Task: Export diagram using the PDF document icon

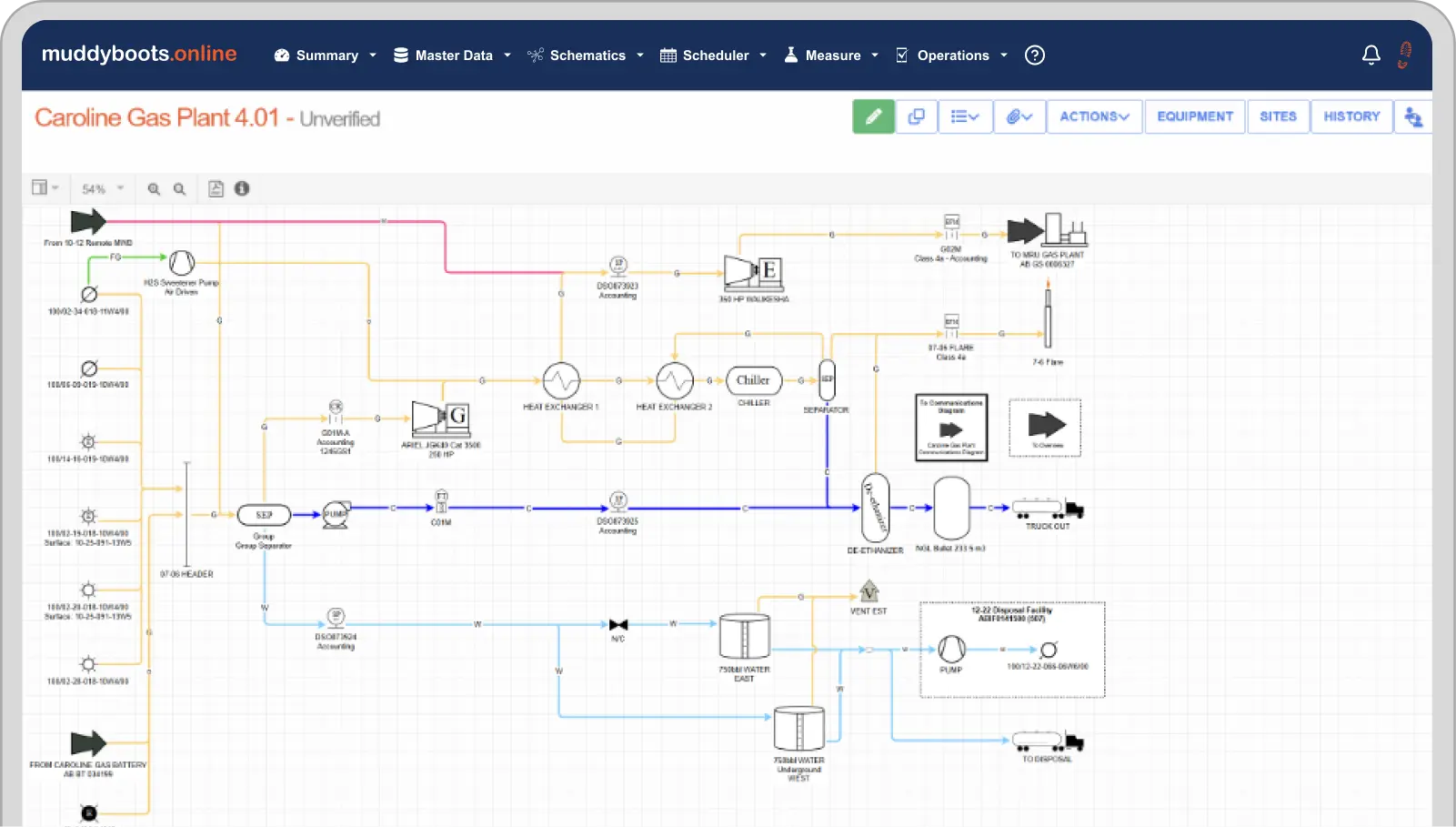Action: point(216,188)
